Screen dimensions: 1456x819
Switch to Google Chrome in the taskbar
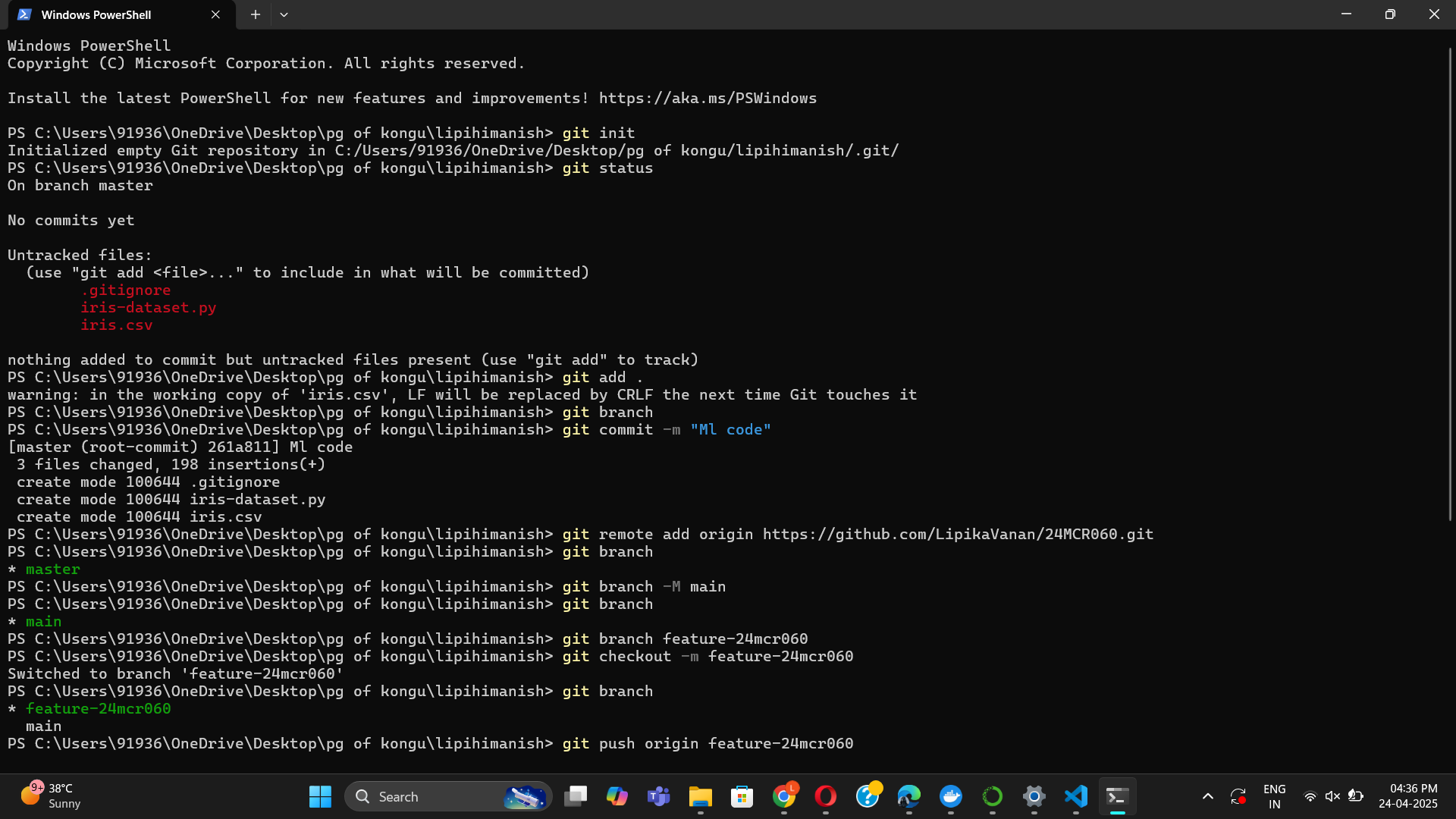pyautogui.click(x=784, y=796)
